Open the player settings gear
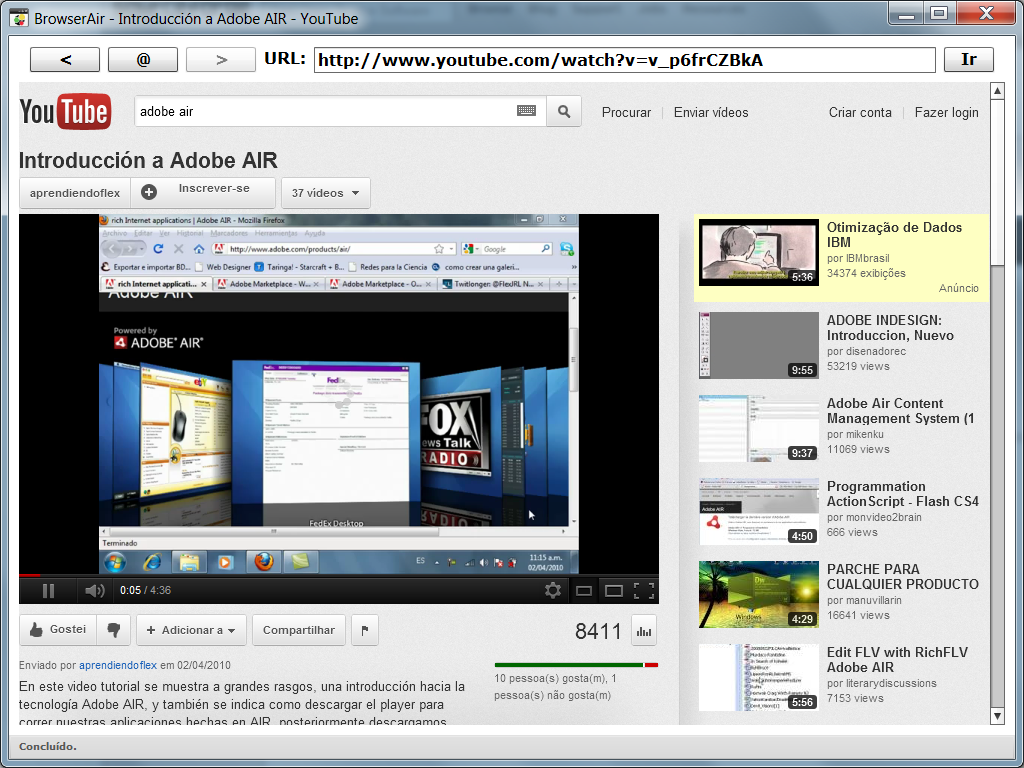The width and height of the screenshot is (1024, 768). (x=553, y=590)
